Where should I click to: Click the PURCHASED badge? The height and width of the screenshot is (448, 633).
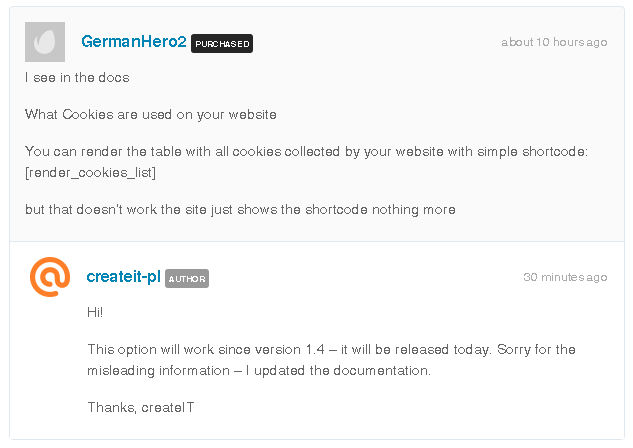222,44
